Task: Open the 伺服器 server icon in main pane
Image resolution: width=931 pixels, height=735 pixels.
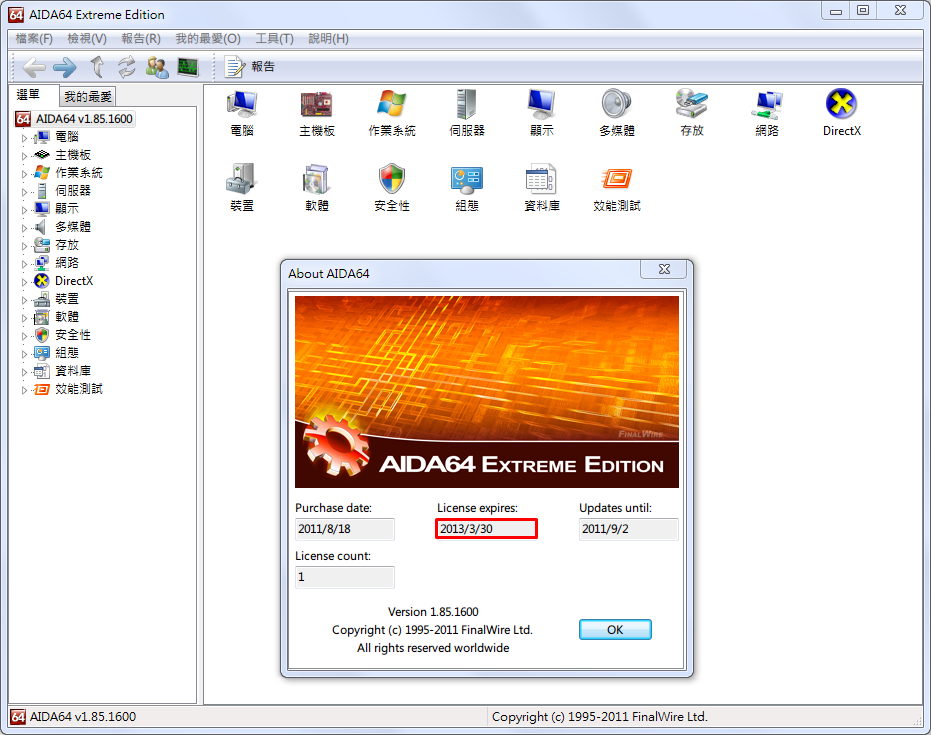Action: [x=467, y=113]
